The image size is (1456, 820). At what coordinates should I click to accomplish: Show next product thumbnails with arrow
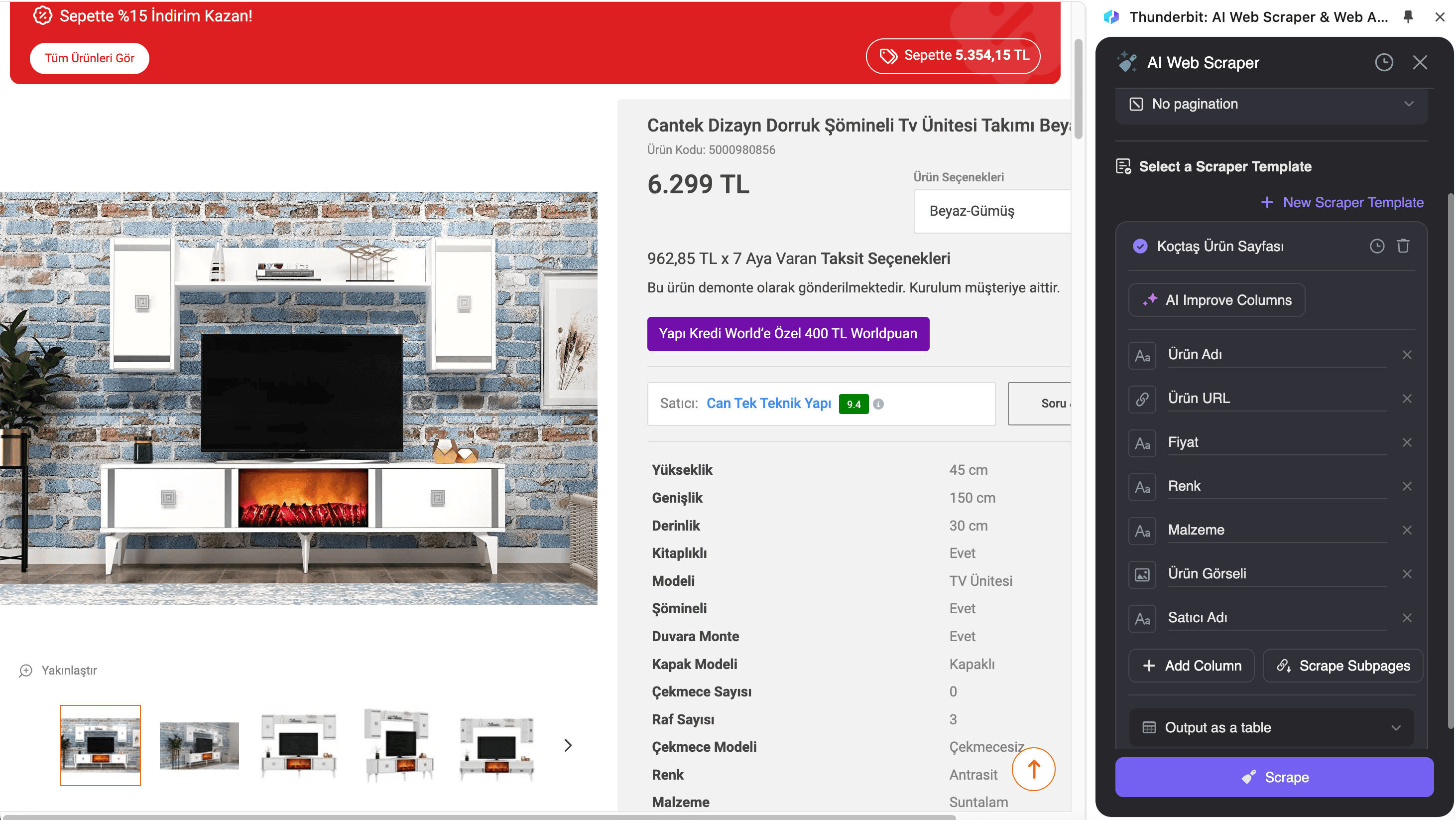pyautogui.click(x=568, y=745)
